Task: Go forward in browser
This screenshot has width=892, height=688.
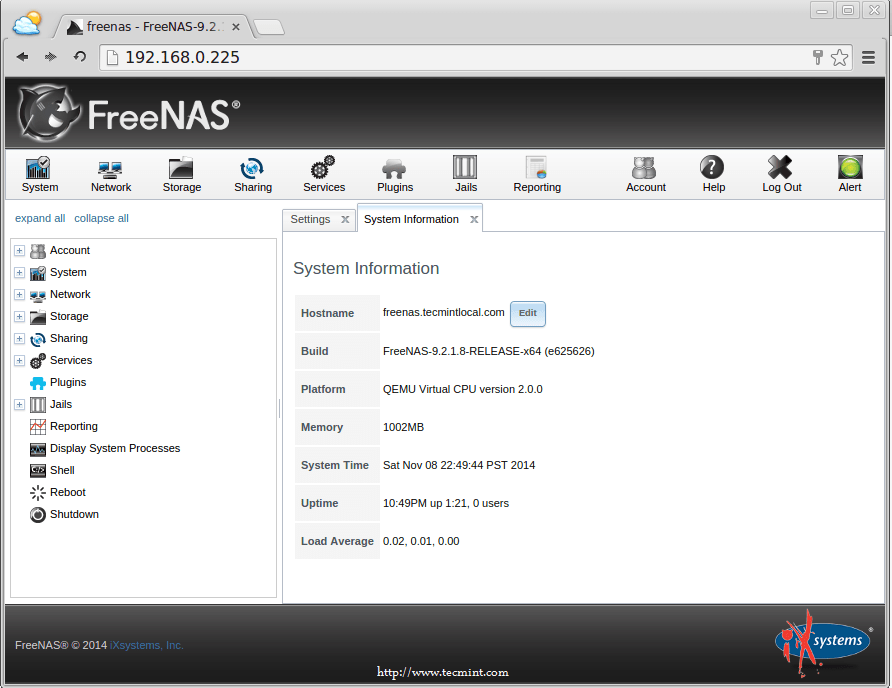Action: pos(51,57)
